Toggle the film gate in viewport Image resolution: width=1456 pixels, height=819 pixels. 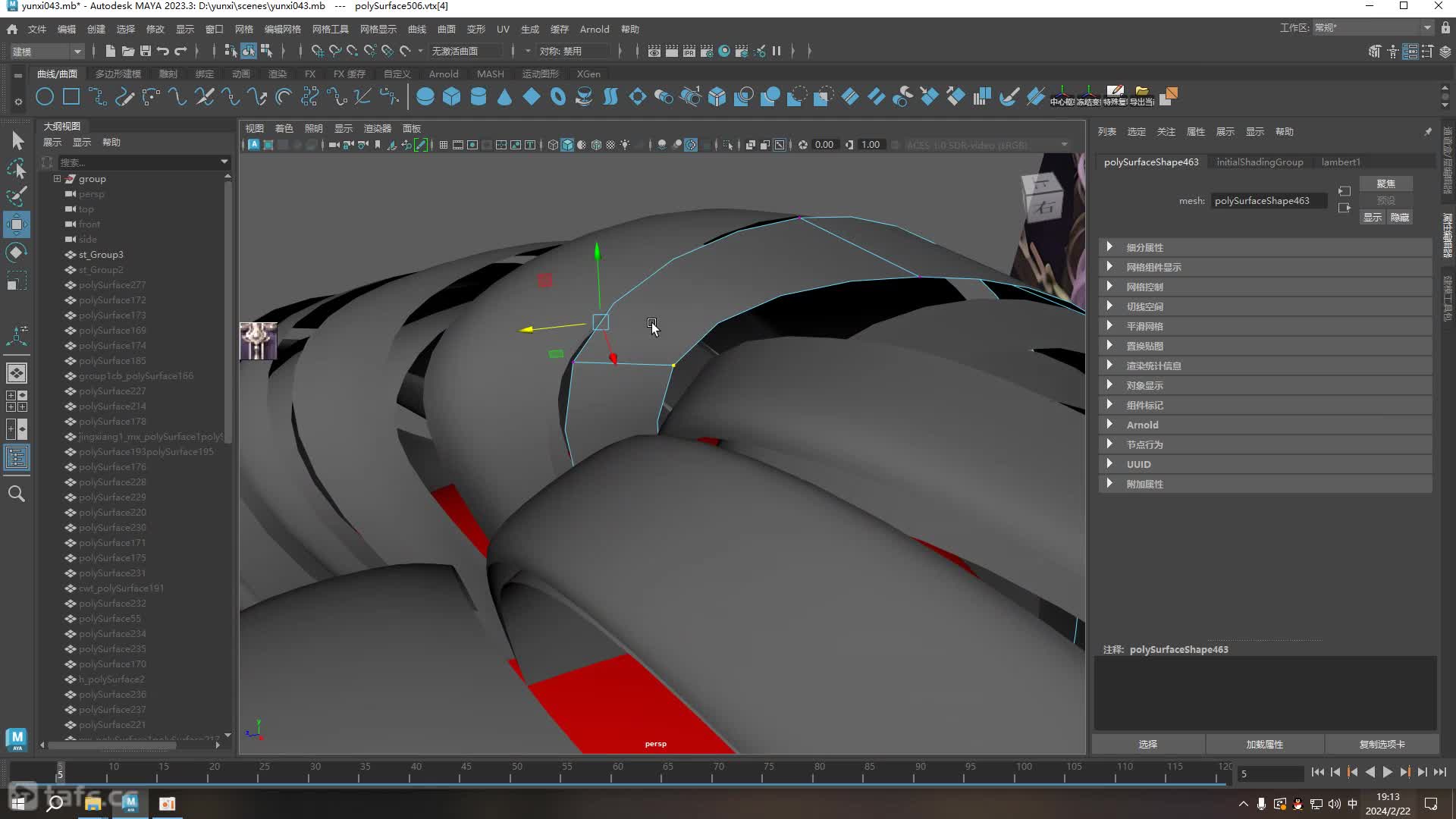pyautogui.click(x=458, y=145)
